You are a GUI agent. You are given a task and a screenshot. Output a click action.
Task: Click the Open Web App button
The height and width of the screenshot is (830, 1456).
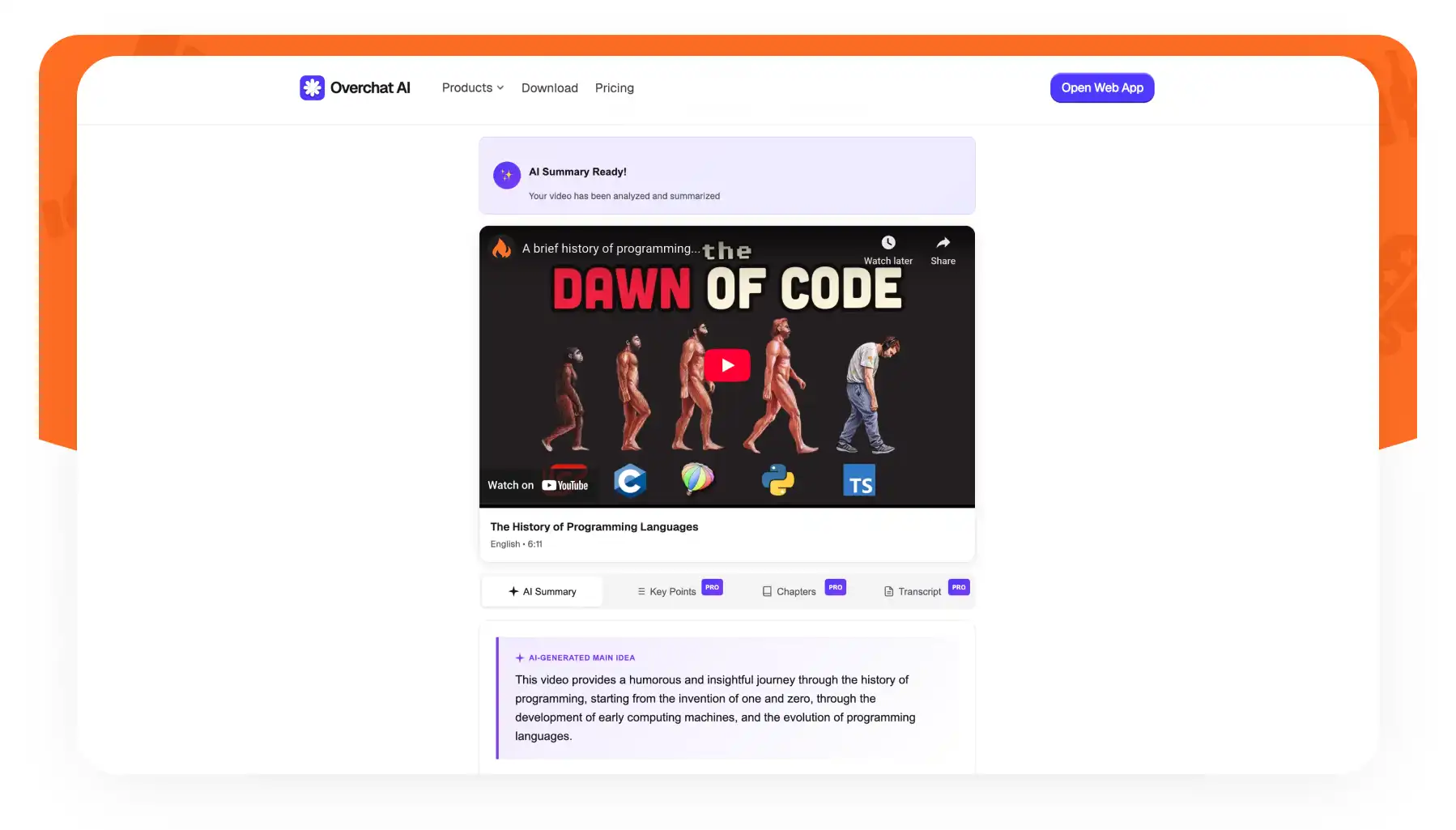[x=1102, y=87]
